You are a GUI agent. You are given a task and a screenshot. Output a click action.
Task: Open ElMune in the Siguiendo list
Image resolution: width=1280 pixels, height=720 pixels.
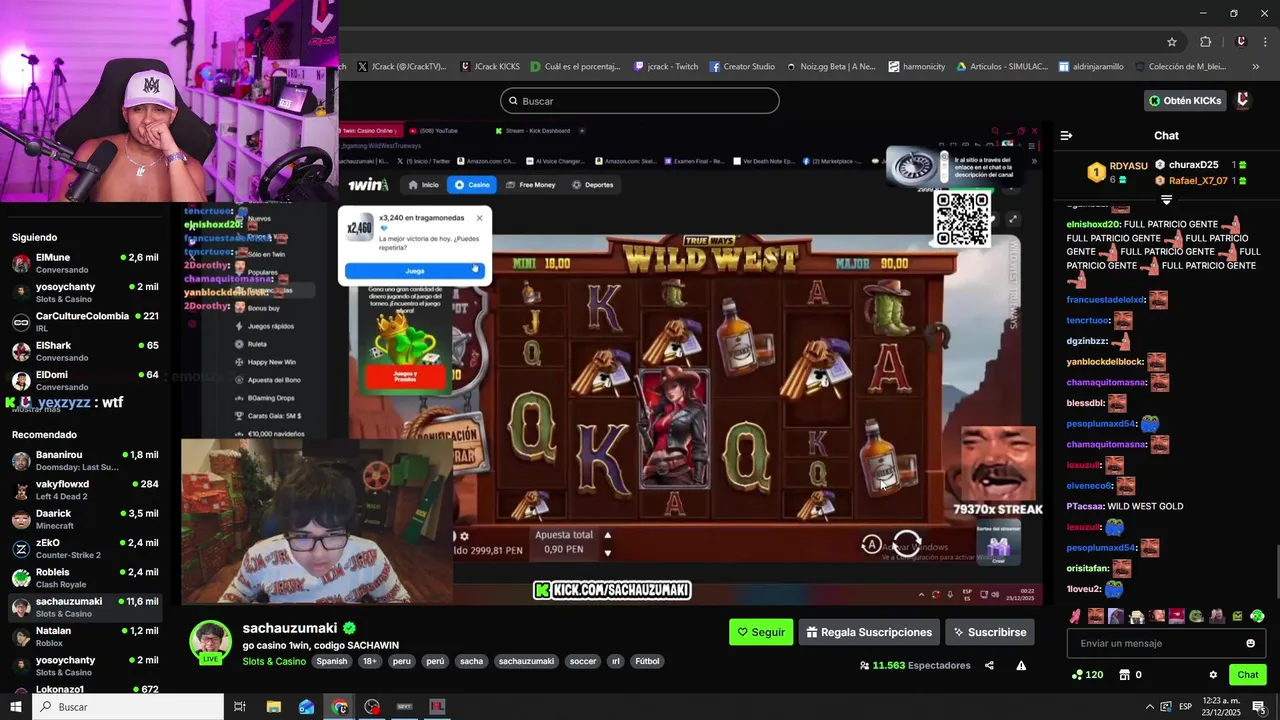point(85,263)
